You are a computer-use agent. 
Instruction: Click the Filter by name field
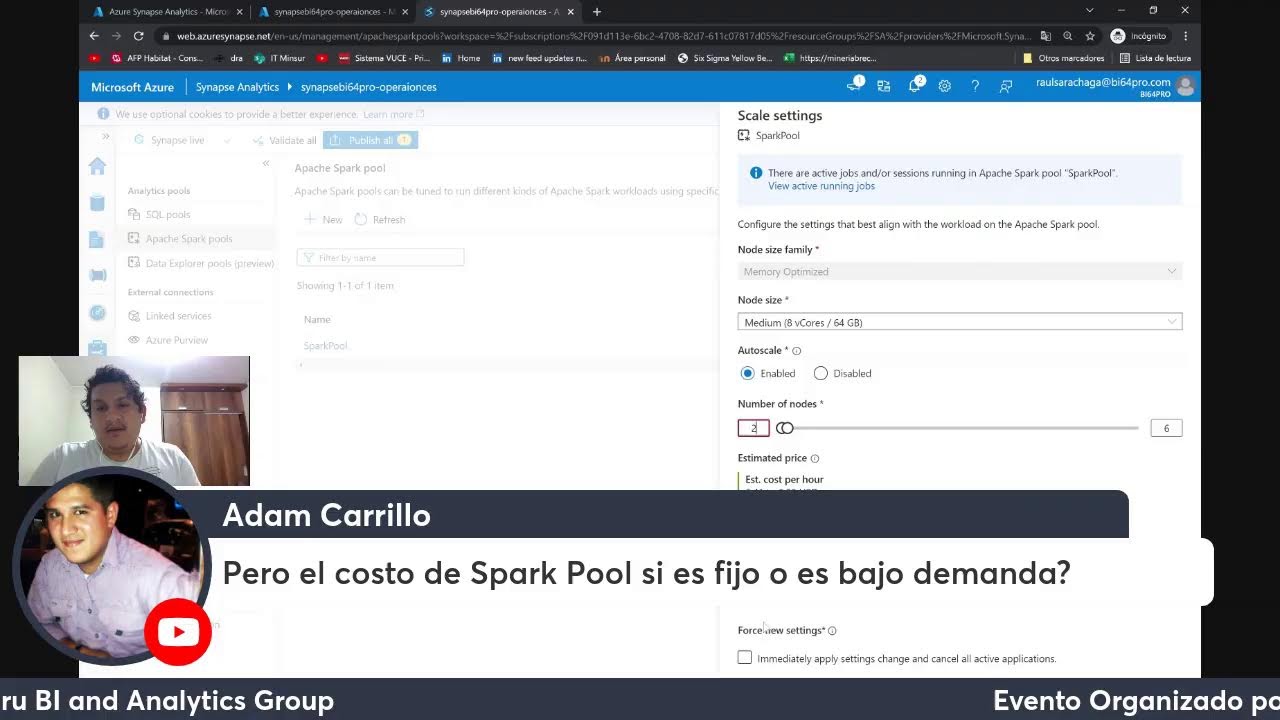380,258
